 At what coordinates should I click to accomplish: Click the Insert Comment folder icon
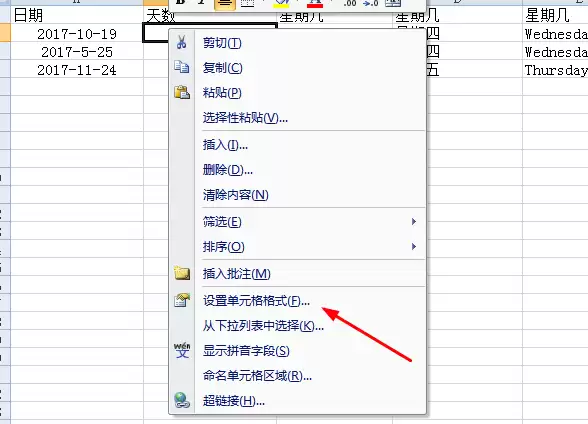(182, 273)
